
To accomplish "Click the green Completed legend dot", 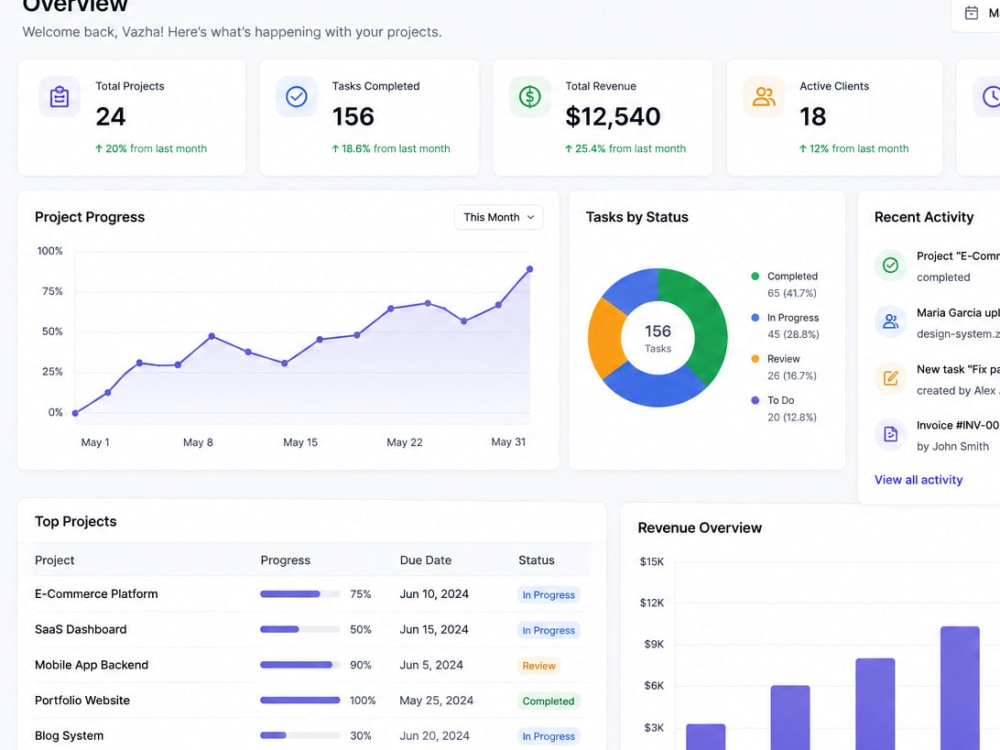I will point(755,276).
